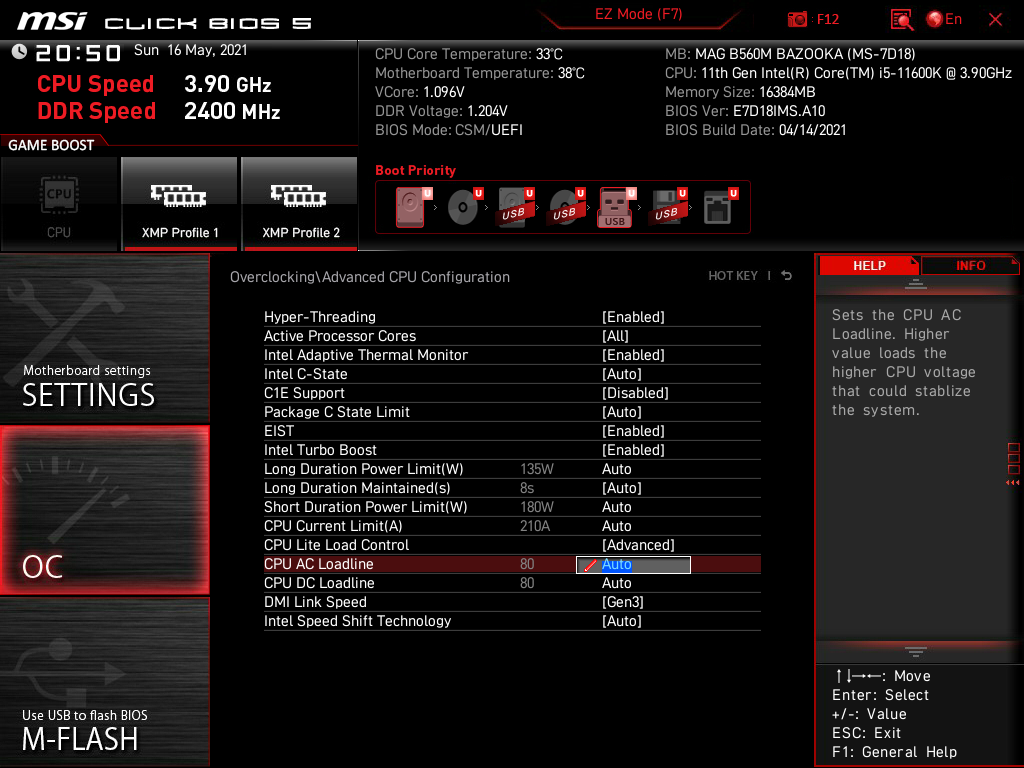Open M-FLASH to flash BIOS
Screen dimensions: 1024x768
point(104,682)
